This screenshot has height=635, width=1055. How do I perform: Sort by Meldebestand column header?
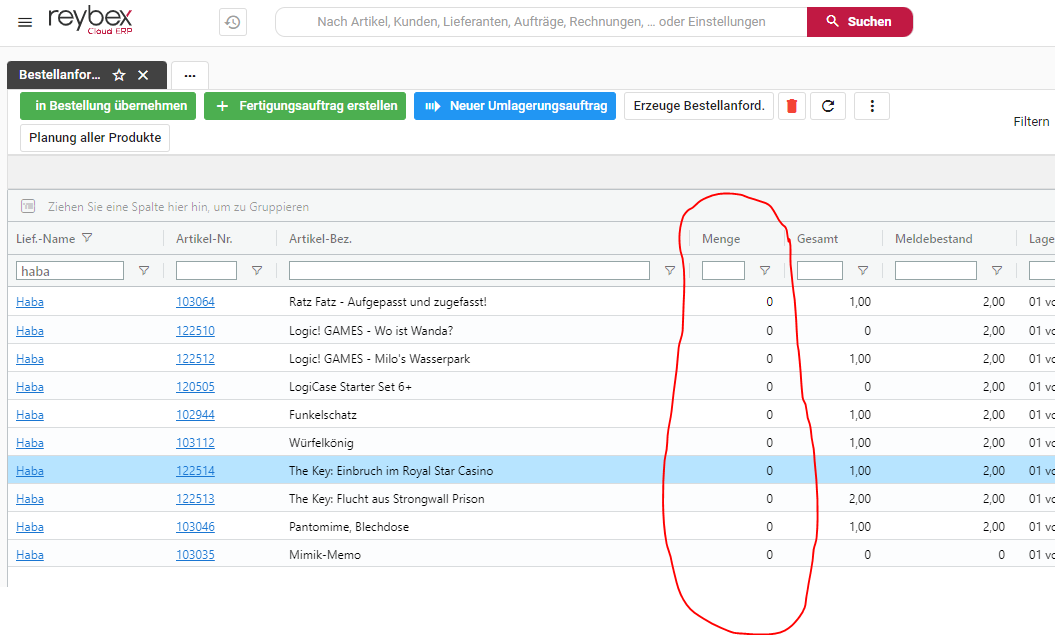pyautogui.click(x=933, y=239)
